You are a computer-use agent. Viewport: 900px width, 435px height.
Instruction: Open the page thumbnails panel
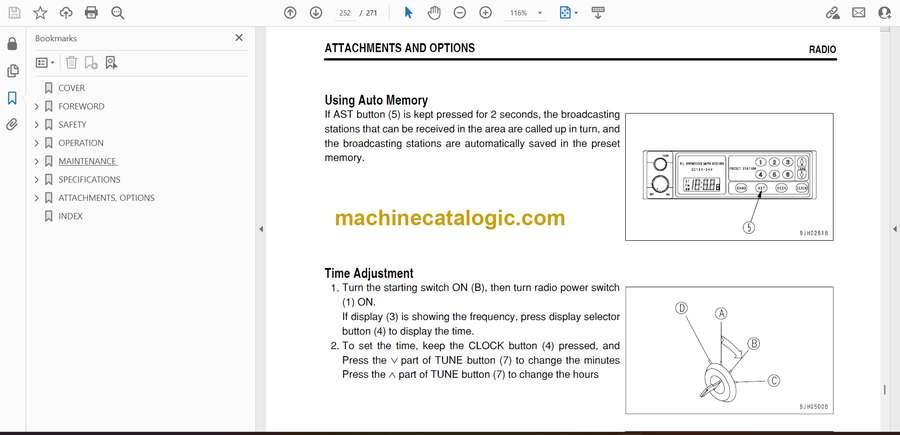click(12, 71)
